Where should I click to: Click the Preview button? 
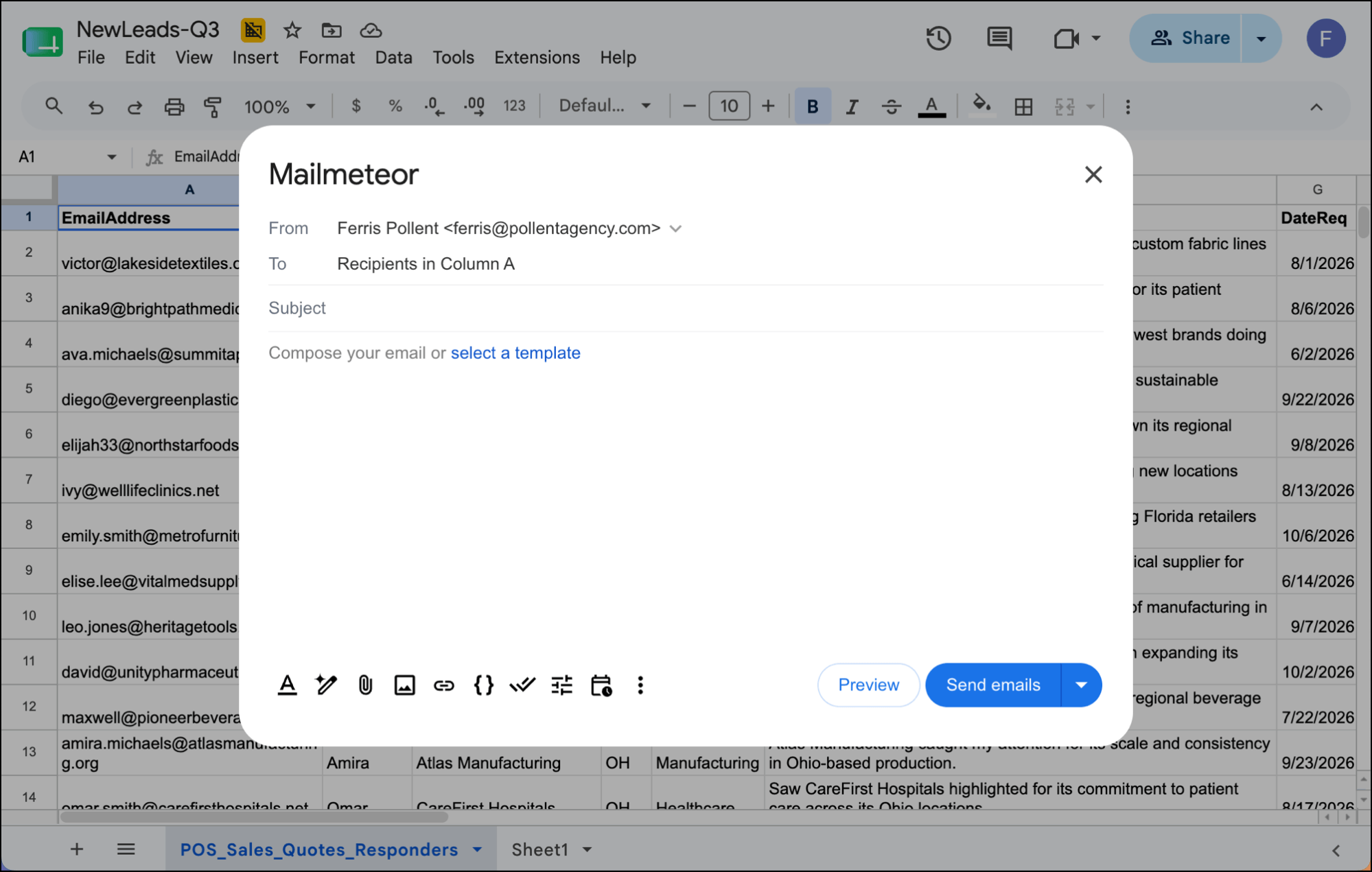click(868, 685)
